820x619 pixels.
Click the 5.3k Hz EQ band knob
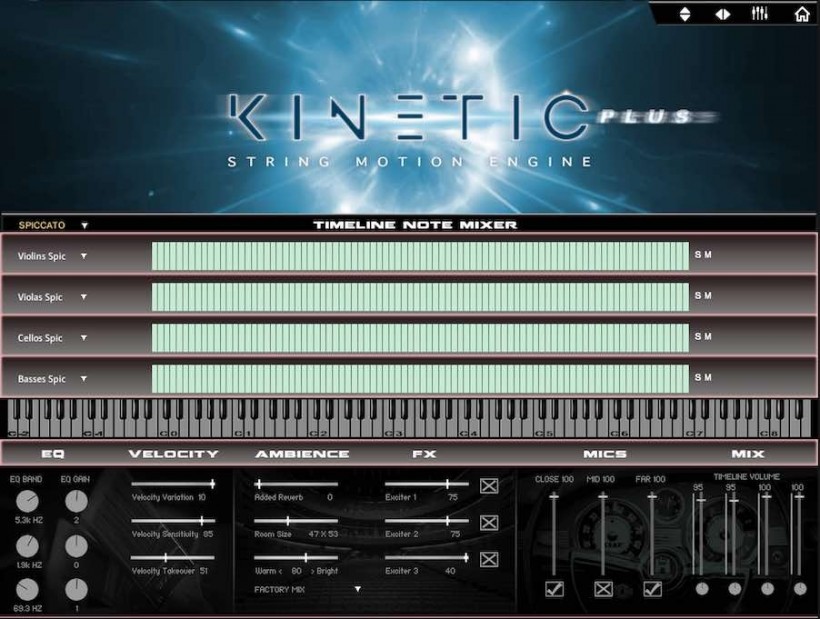[x=27, y=501]
